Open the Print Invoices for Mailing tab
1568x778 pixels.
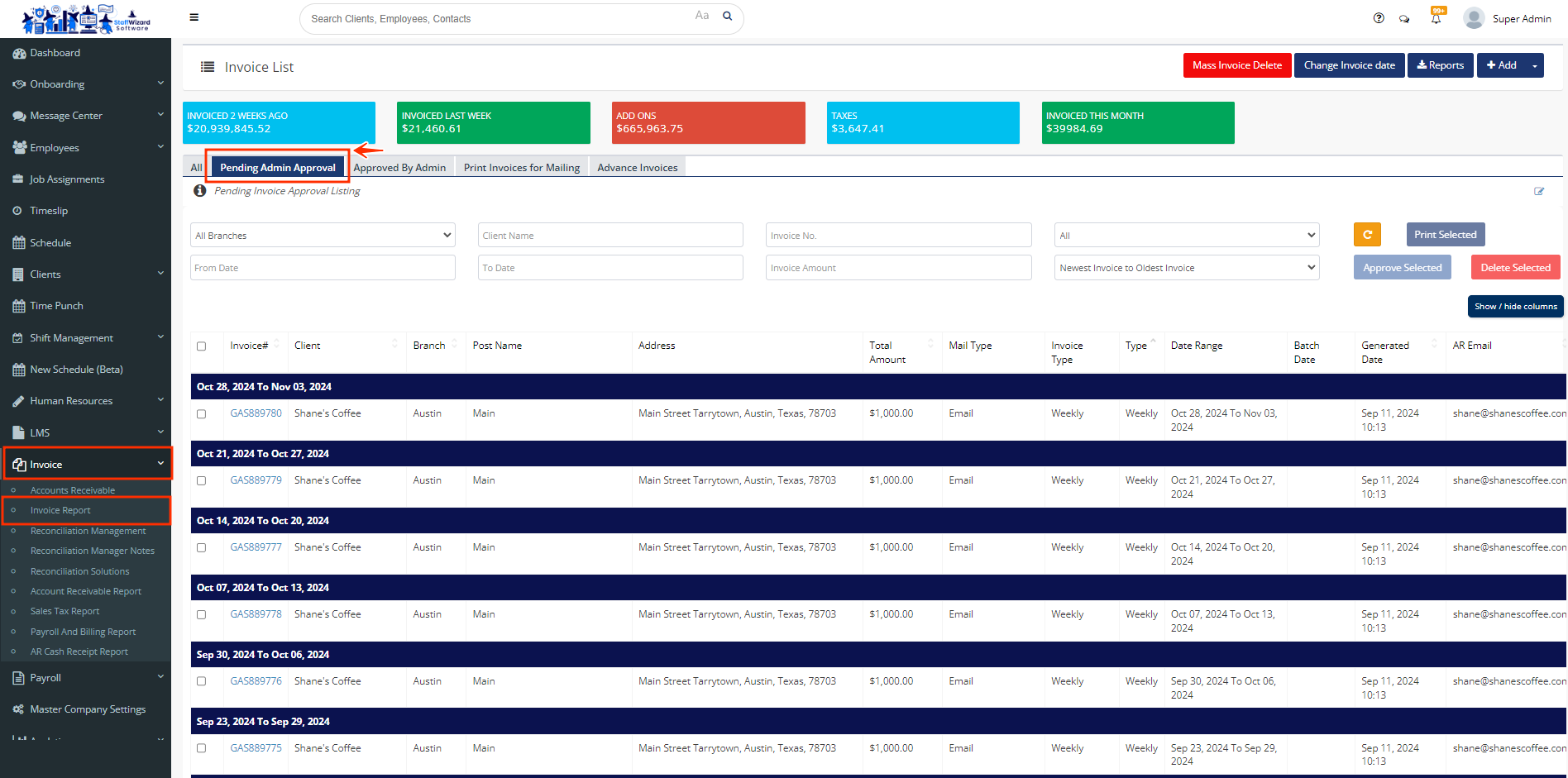tap(522, 167)
